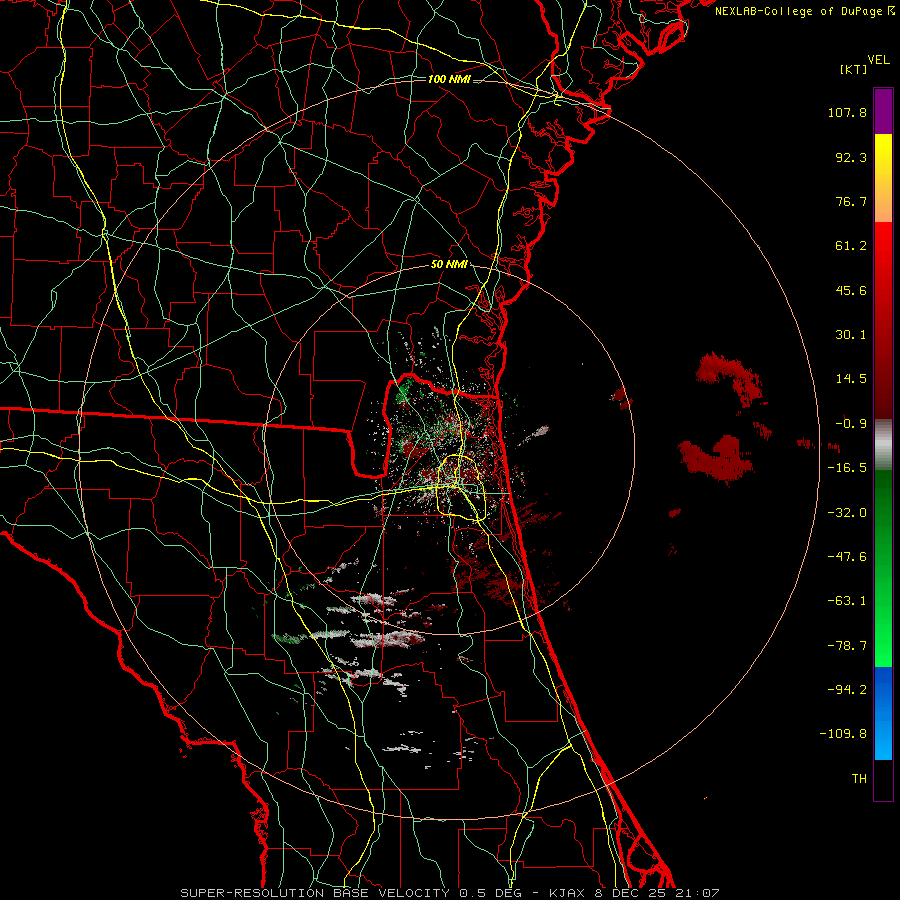Select the 30.1 velocity scale label
Viewport: 900px width, 900px height.
point(851,335)
